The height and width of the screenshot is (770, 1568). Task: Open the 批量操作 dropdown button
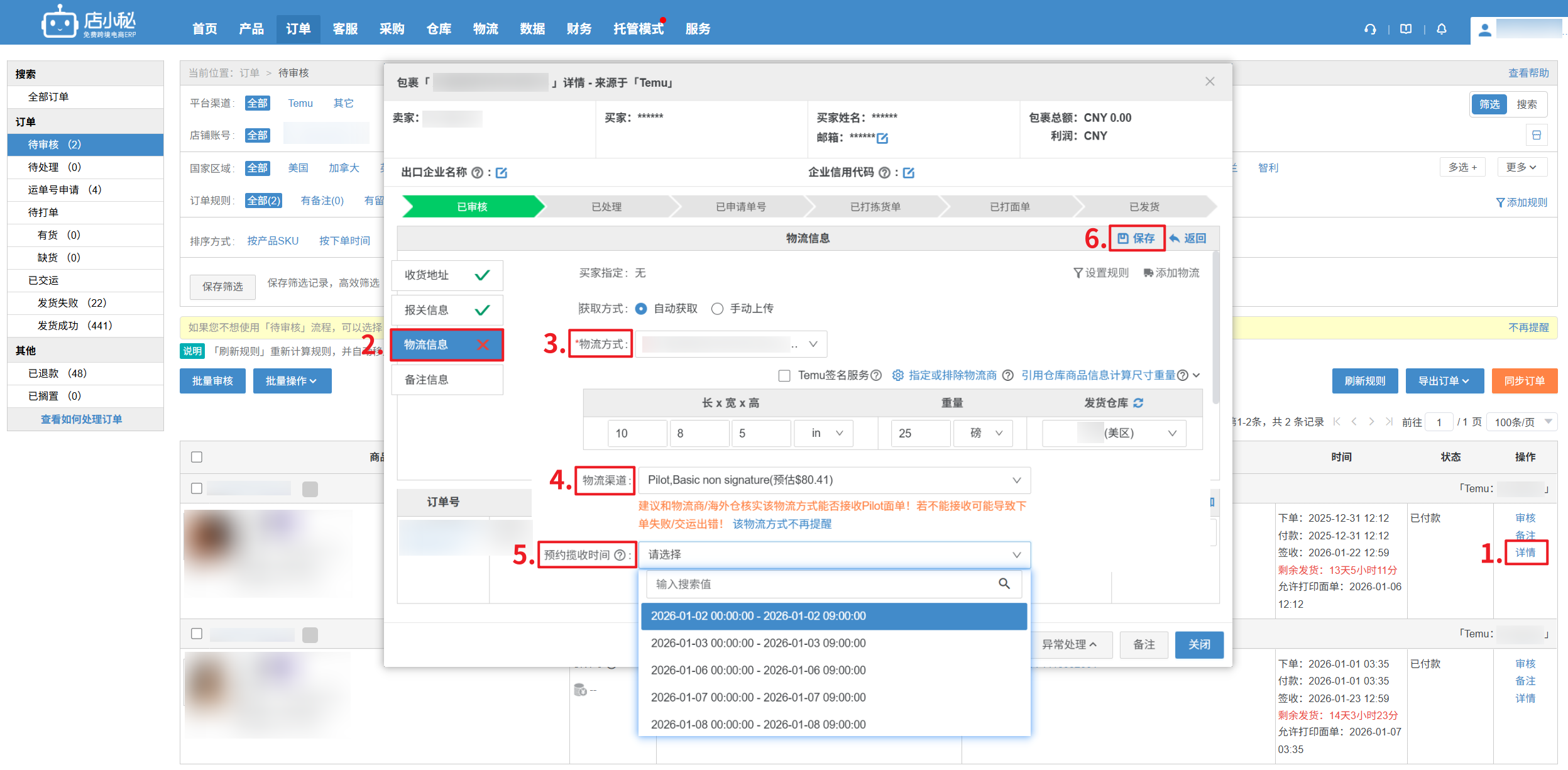(292, 381)
